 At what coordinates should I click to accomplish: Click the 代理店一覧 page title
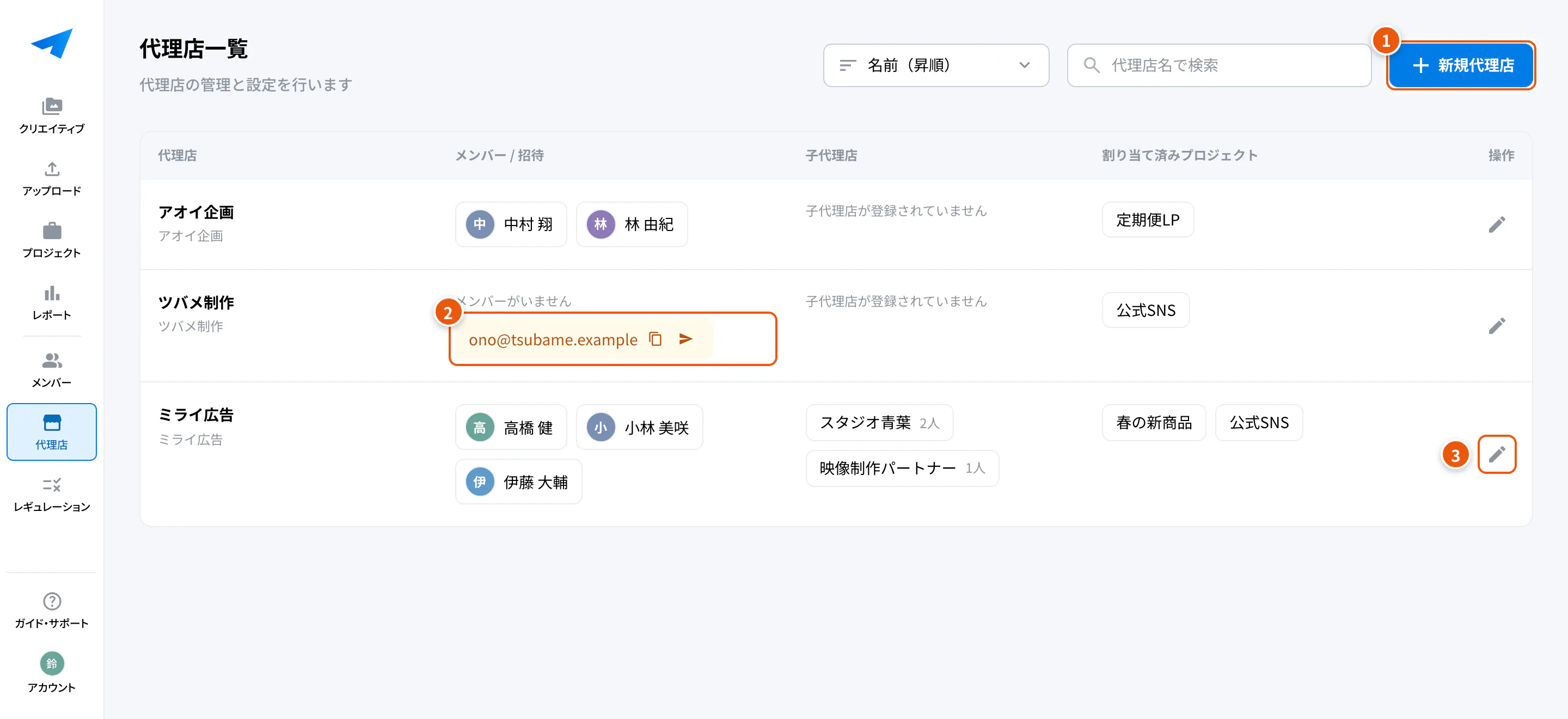pyautogui.click(x=194, y=48)
